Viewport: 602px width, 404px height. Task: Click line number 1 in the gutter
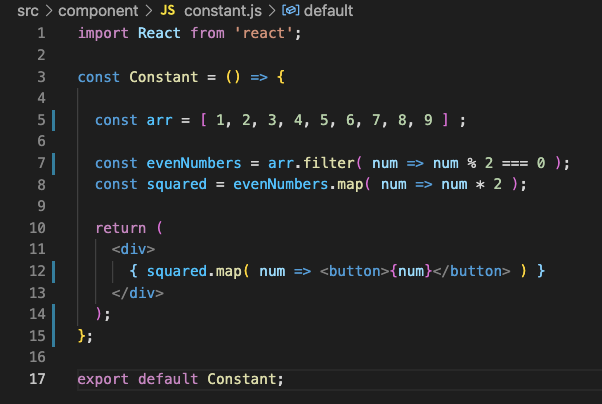click(x=41, y=33)
